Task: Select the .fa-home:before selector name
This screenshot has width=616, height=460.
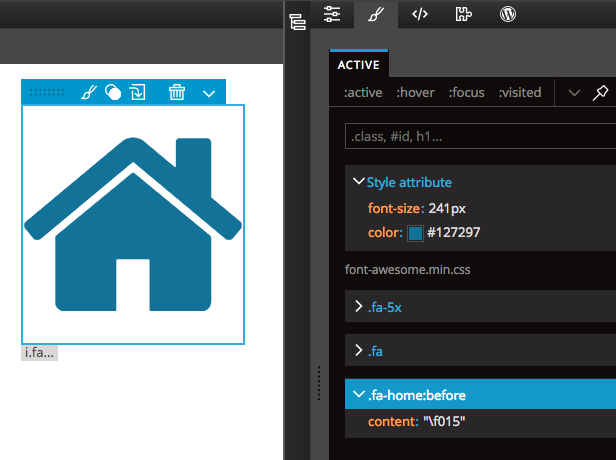Action: [417, 395]
